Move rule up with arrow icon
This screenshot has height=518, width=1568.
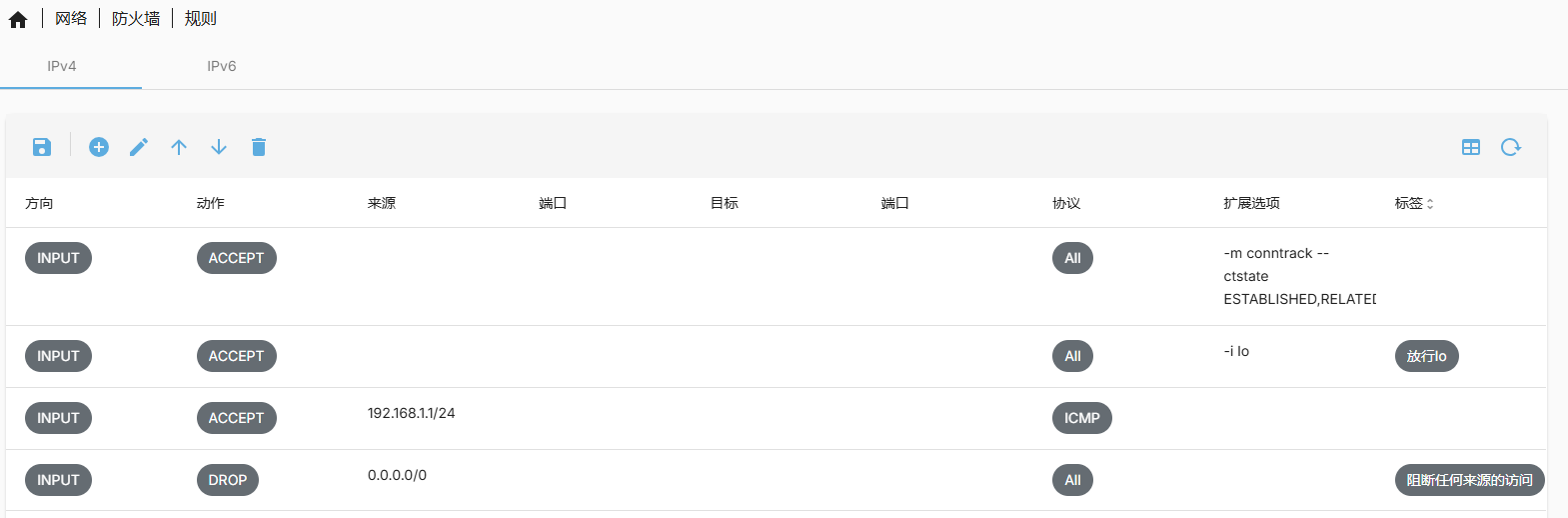pyautogui.click(x=179, y=147)
